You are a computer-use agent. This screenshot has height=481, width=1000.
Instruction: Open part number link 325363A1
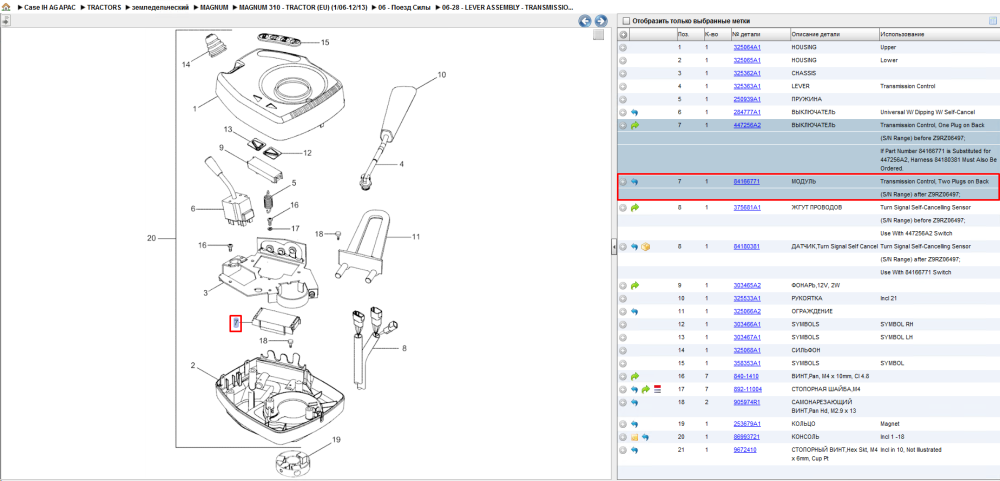[x=747, y=86]
